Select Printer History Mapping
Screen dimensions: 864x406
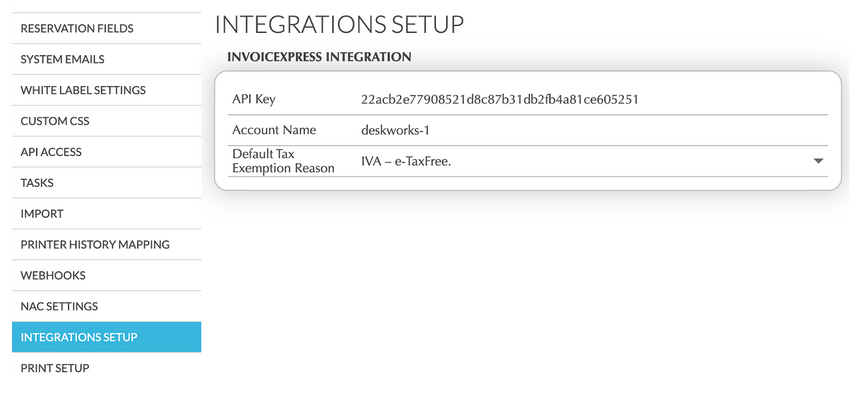(x=106, y=244)
